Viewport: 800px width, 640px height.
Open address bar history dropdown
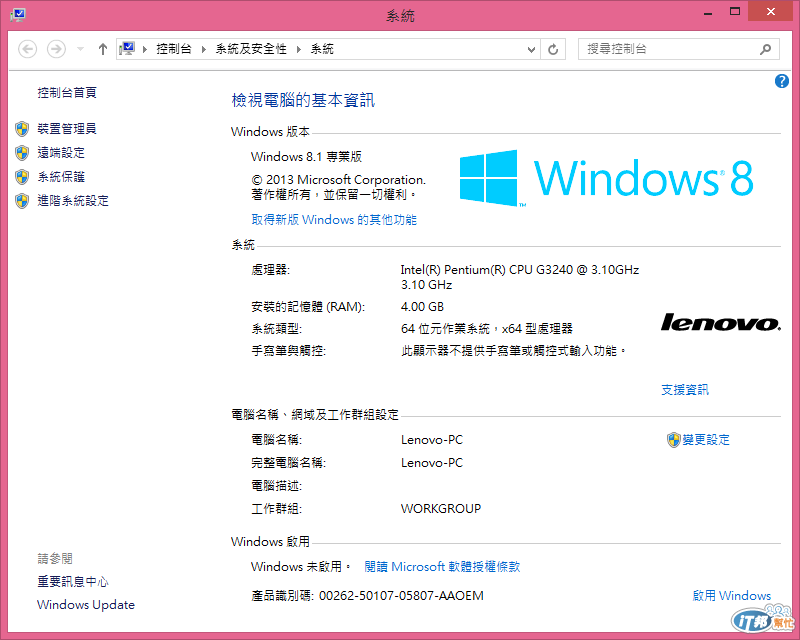[x=531, y=50]
